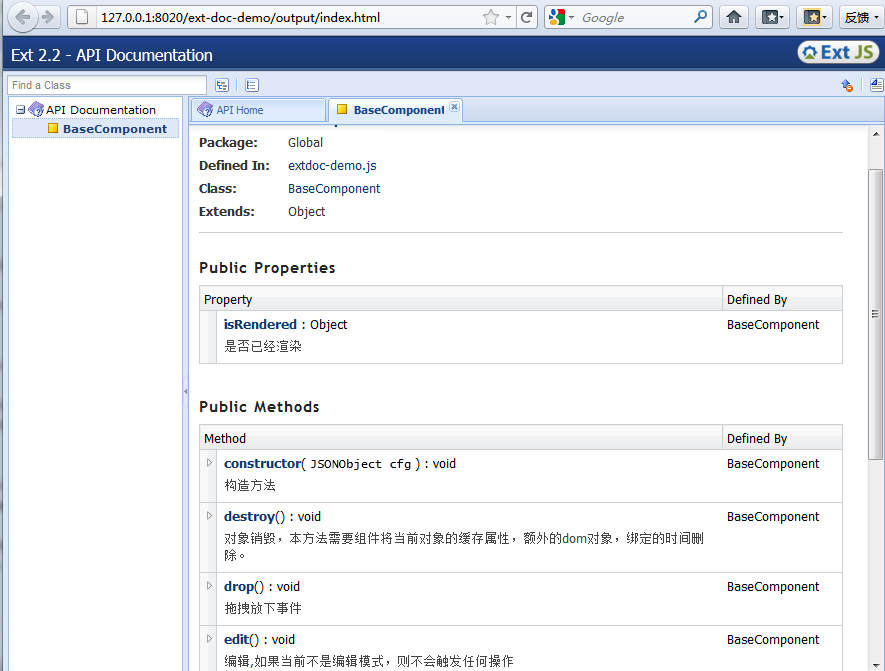Click BaseComponent in the destroy row
The height and width of the screenshot is (671, 885).
point(773,516)
